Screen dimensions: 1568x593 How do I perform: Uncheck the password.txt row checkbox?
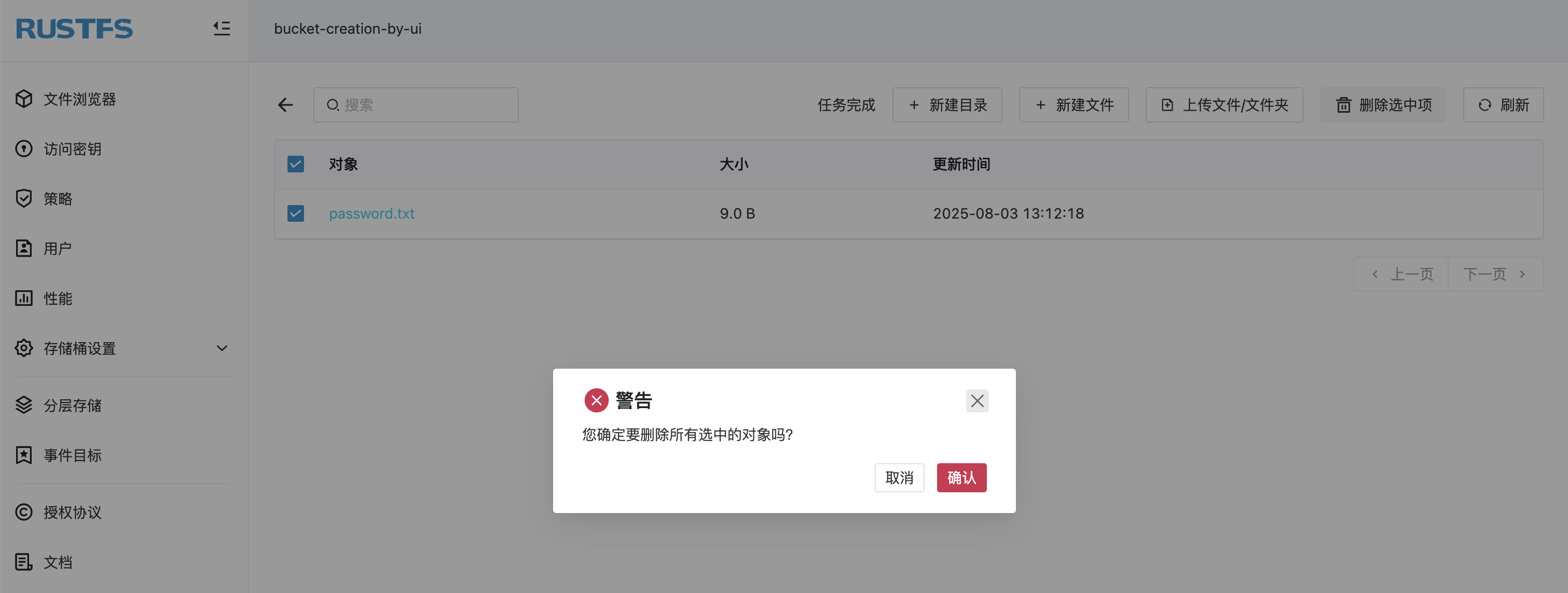[x=296, y=213]
